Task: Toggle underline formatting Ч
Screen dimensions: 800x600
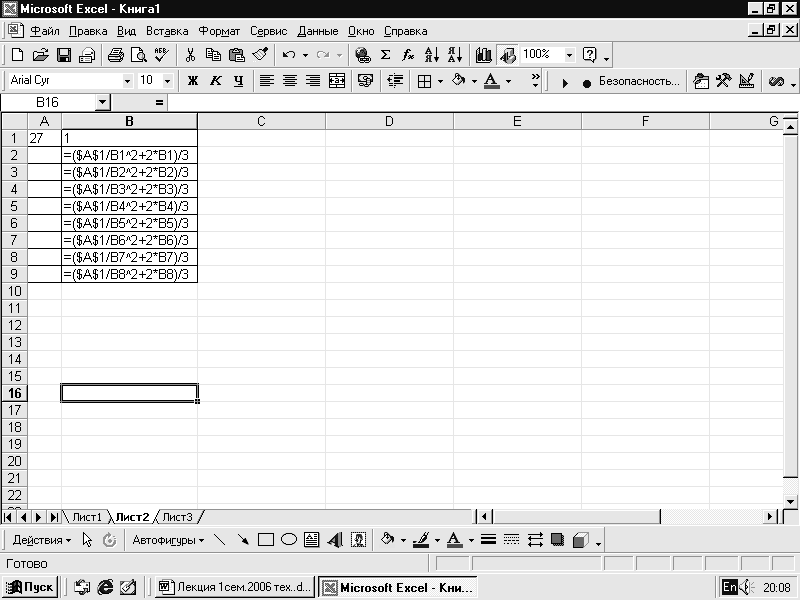Action: [238, 81]
